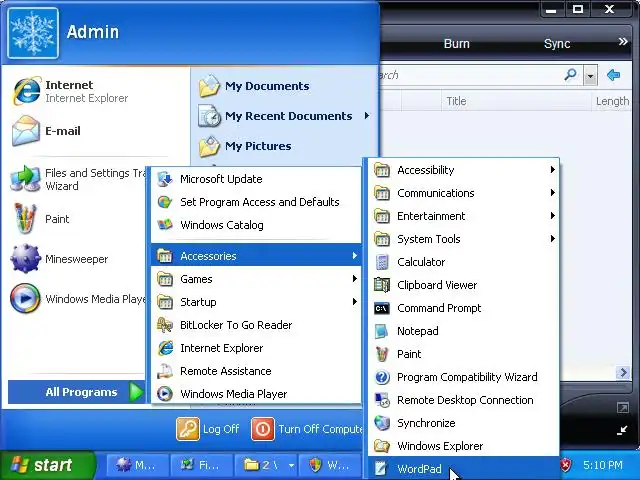Open Windows Media Player in recent programs

pos(78,299)
